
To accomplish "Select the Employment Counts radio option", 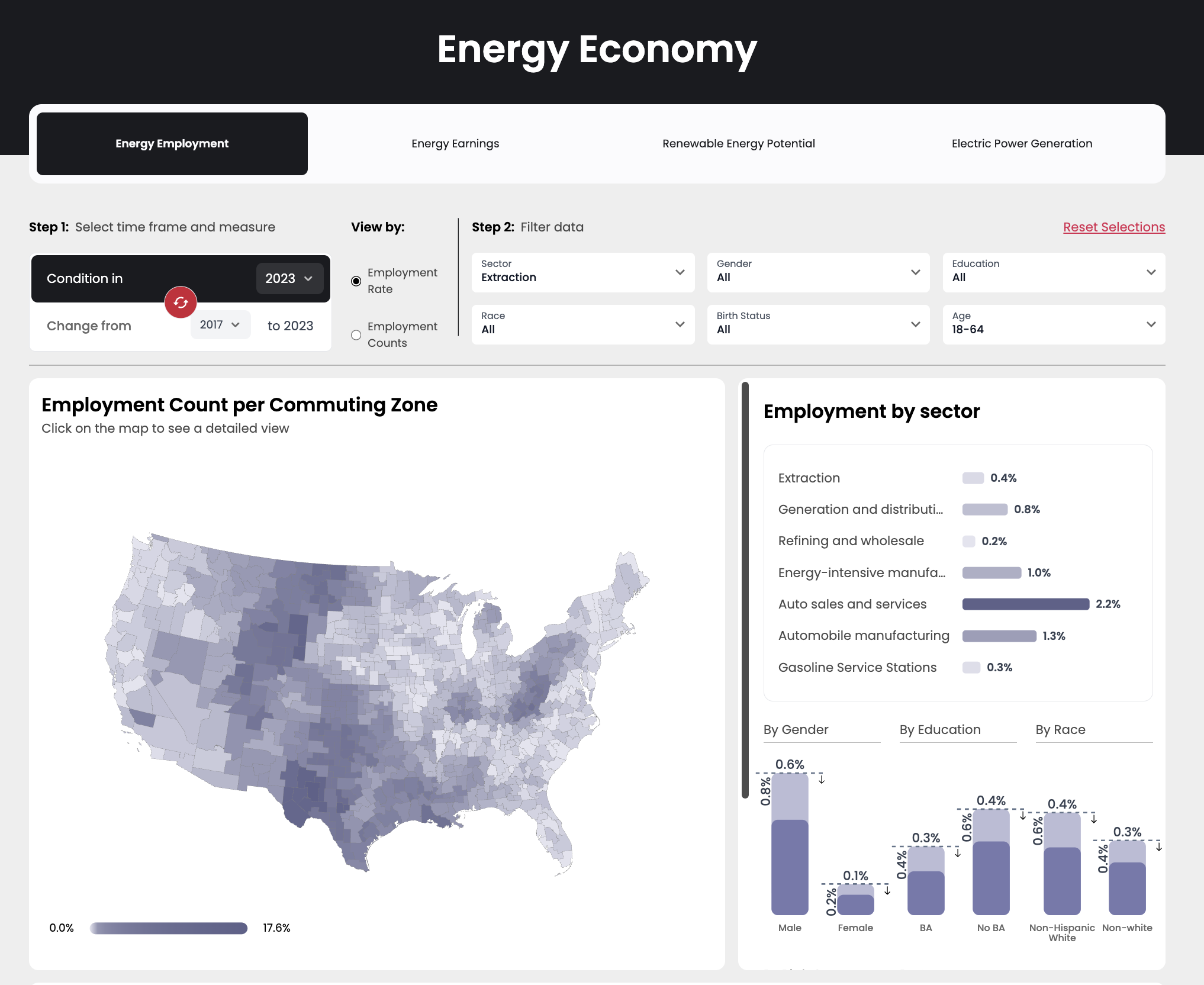I will point(356,335).
